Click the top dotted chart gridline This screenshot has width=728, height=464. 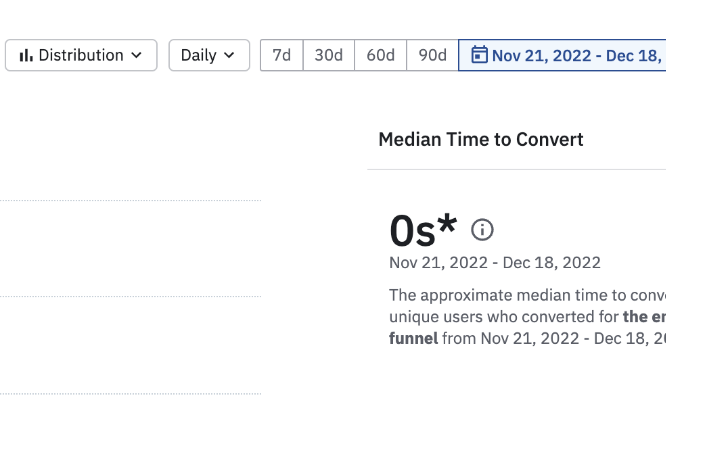coord(130,201)
